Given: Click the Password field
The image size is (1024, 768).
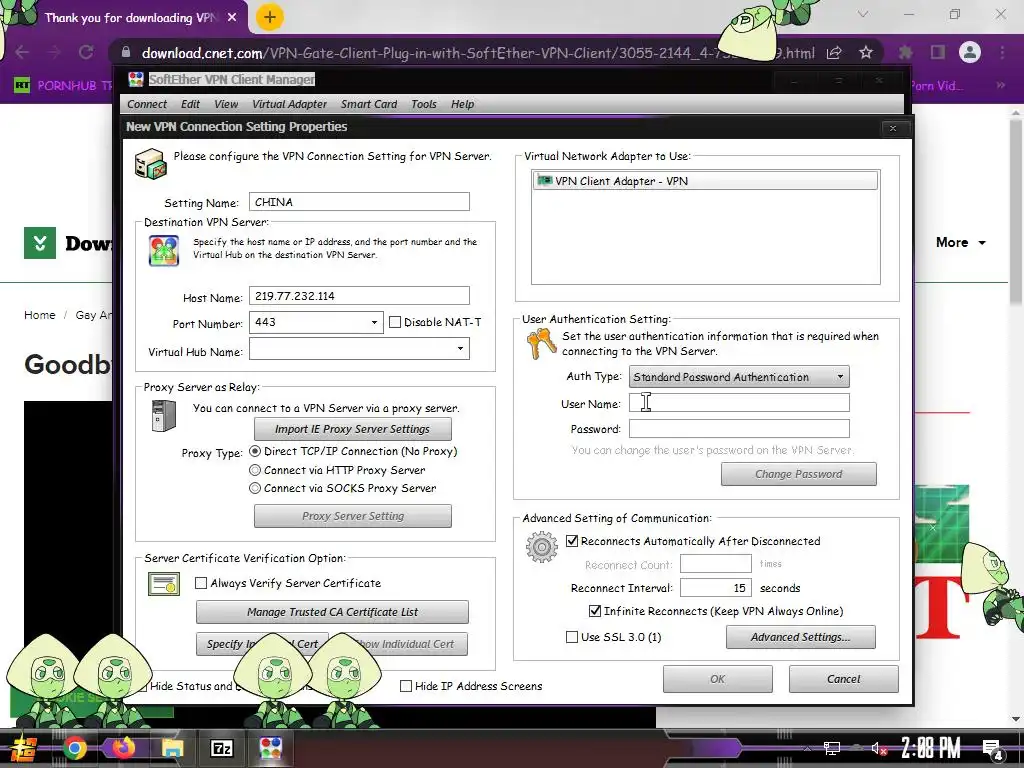Looking at the screenshot, I should pos(739,428).
